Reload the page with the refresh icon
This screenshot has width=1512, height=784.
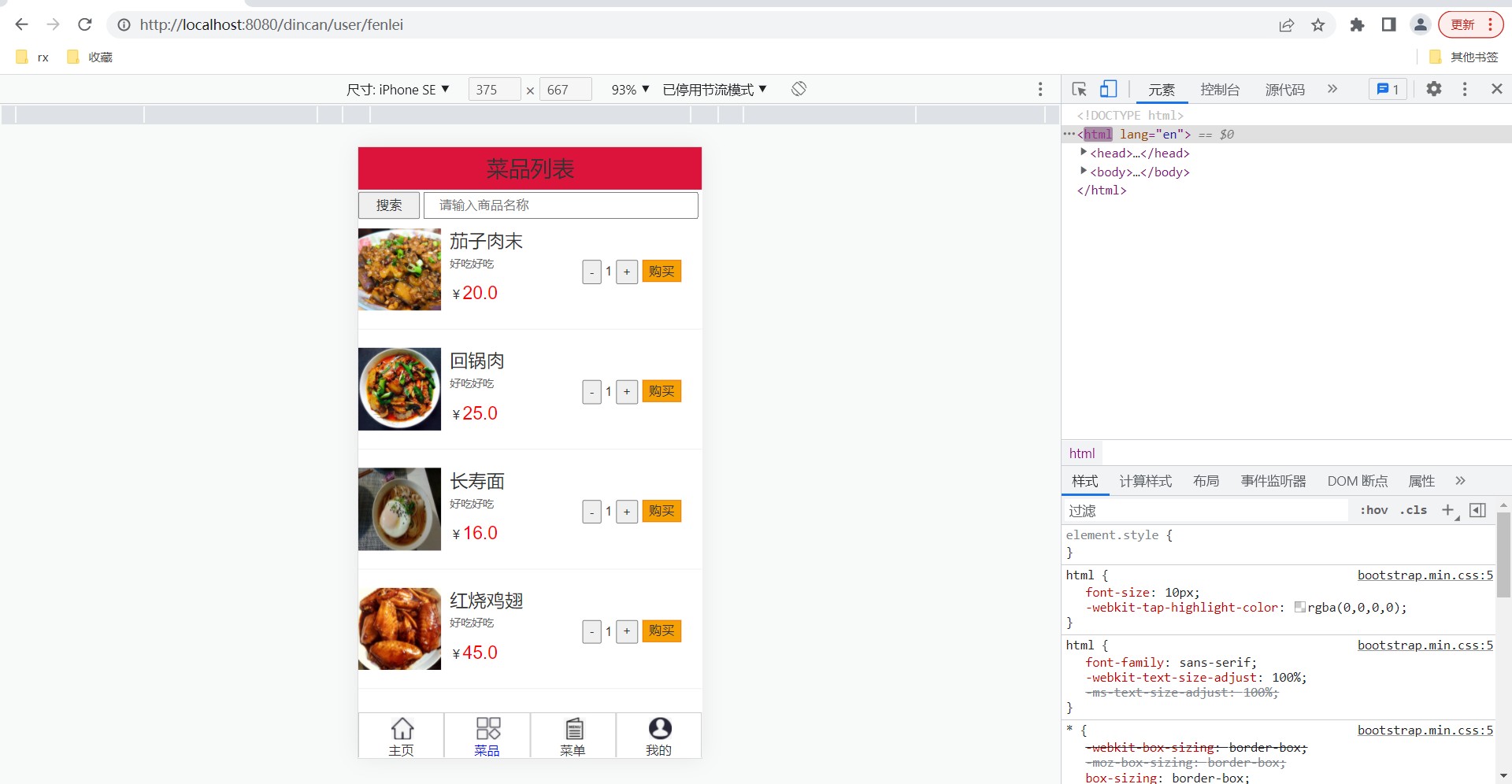[x=85, y=24]
